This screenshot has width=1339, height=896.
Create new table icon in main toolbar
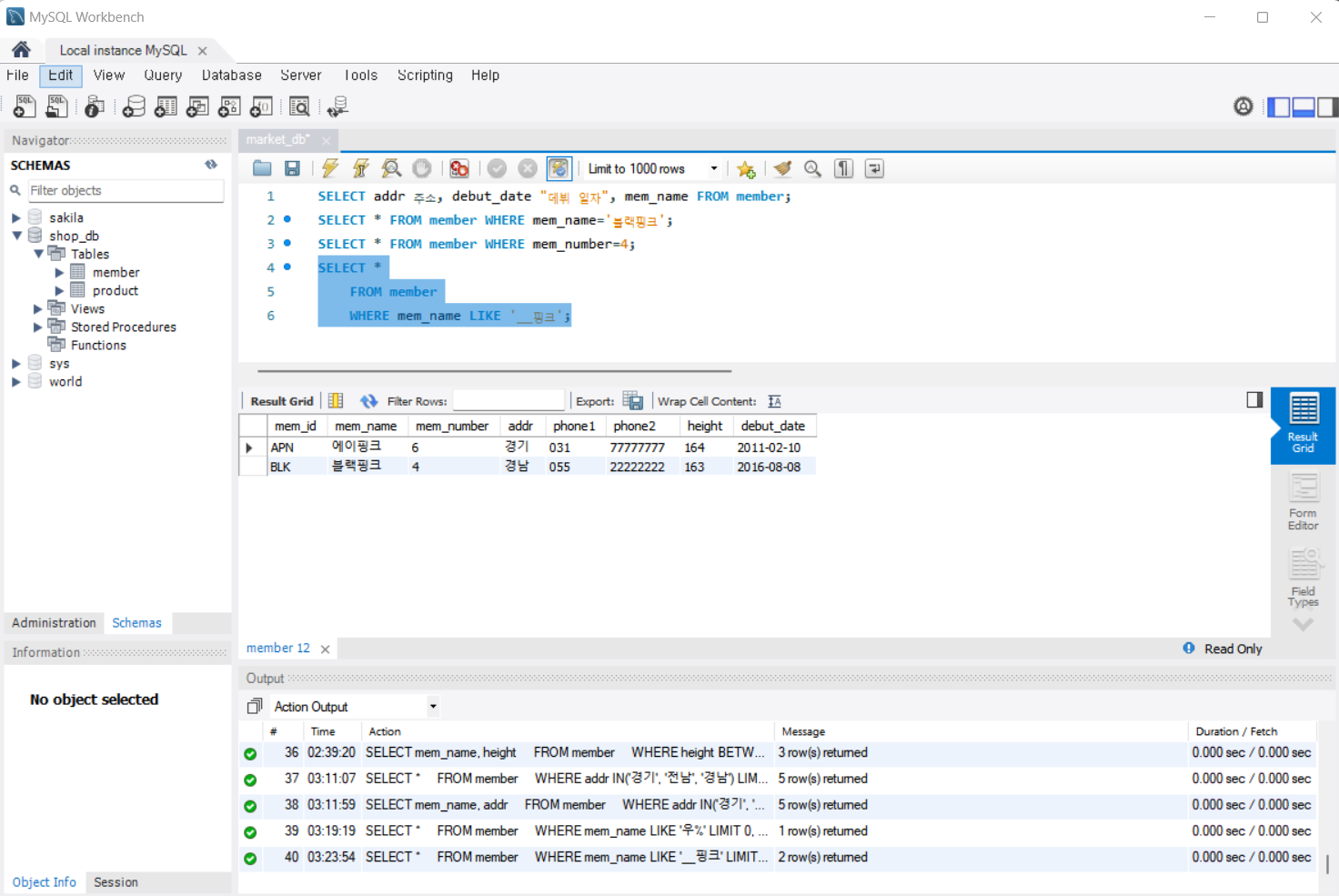(166, 106)
